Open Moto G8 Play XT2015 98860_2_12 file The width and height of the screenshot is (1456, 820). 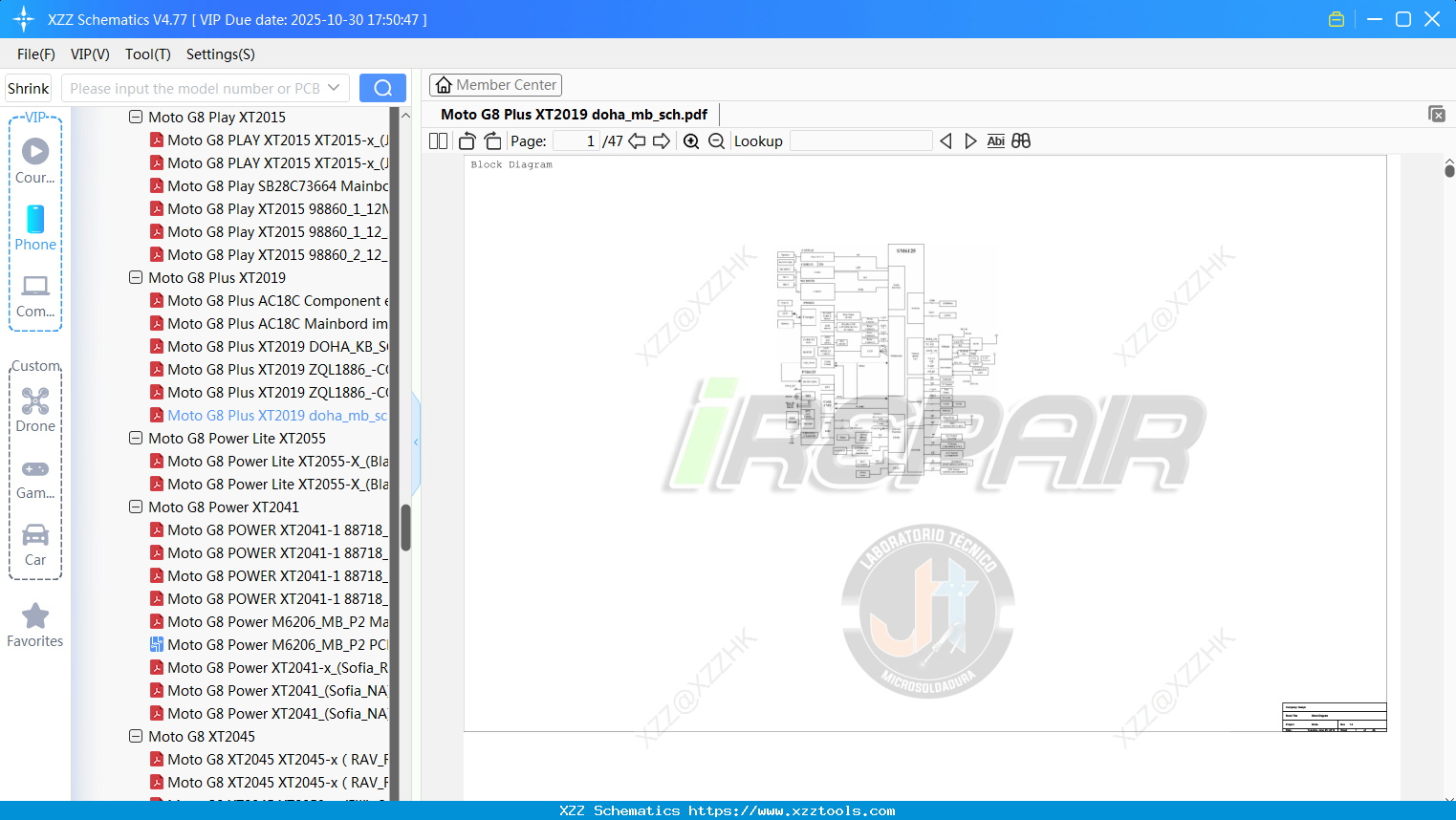(x=269, y=254)
